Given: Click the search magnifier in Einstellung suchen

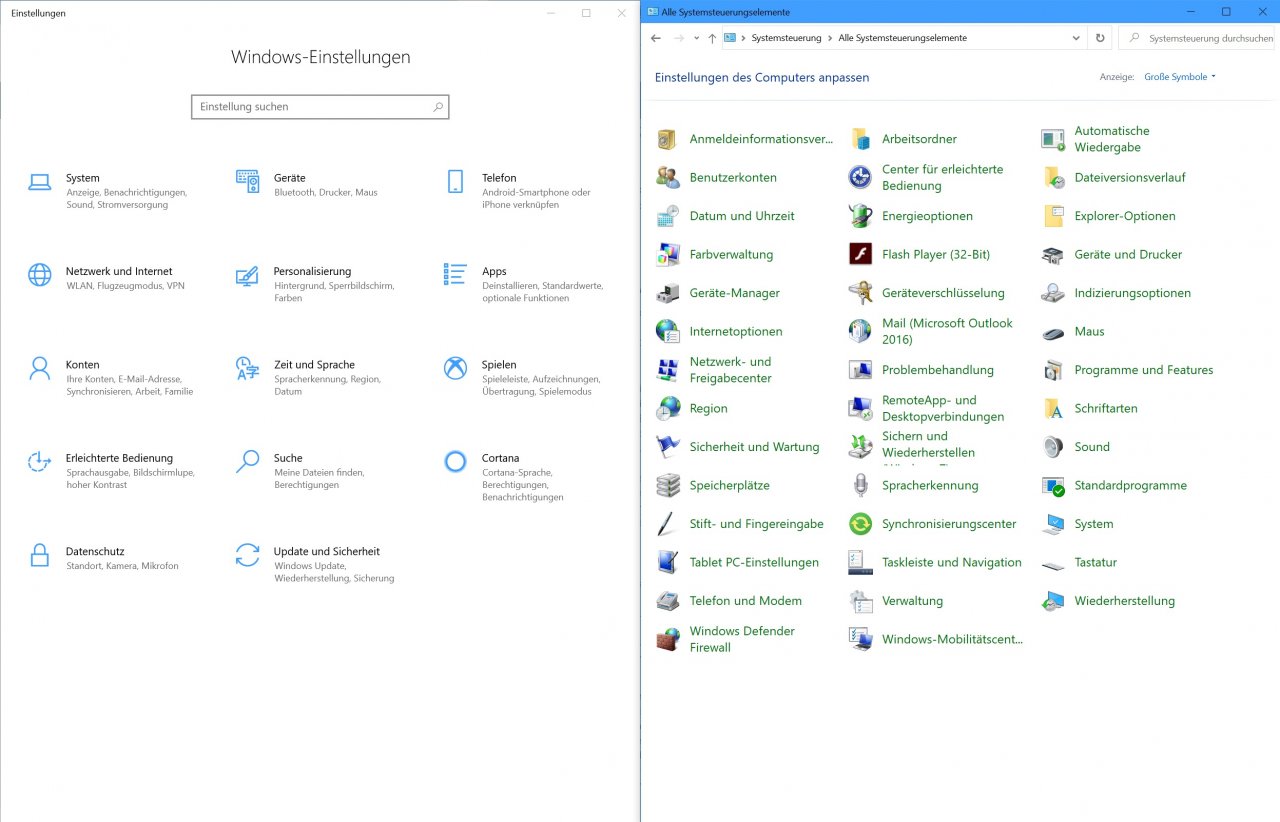Looking at the screenshot, I should (438, 107).
